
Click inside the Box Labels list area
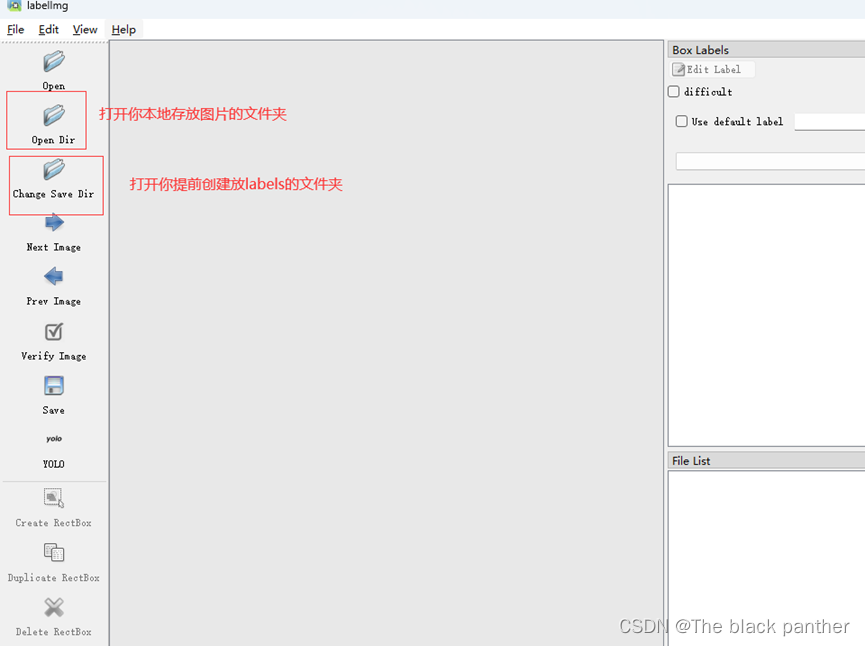[767, 315]
